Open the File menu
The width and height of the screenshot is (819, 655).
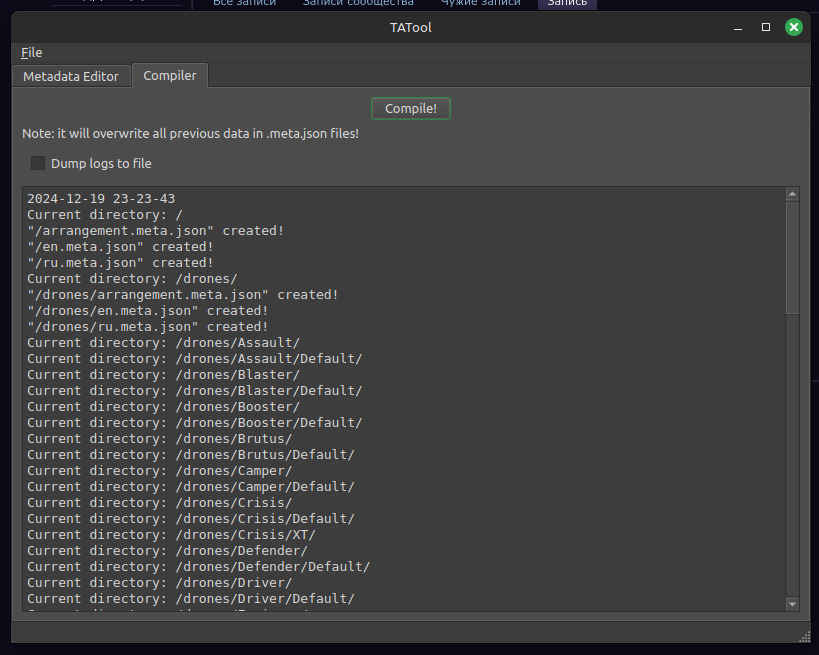click(31, 52)
